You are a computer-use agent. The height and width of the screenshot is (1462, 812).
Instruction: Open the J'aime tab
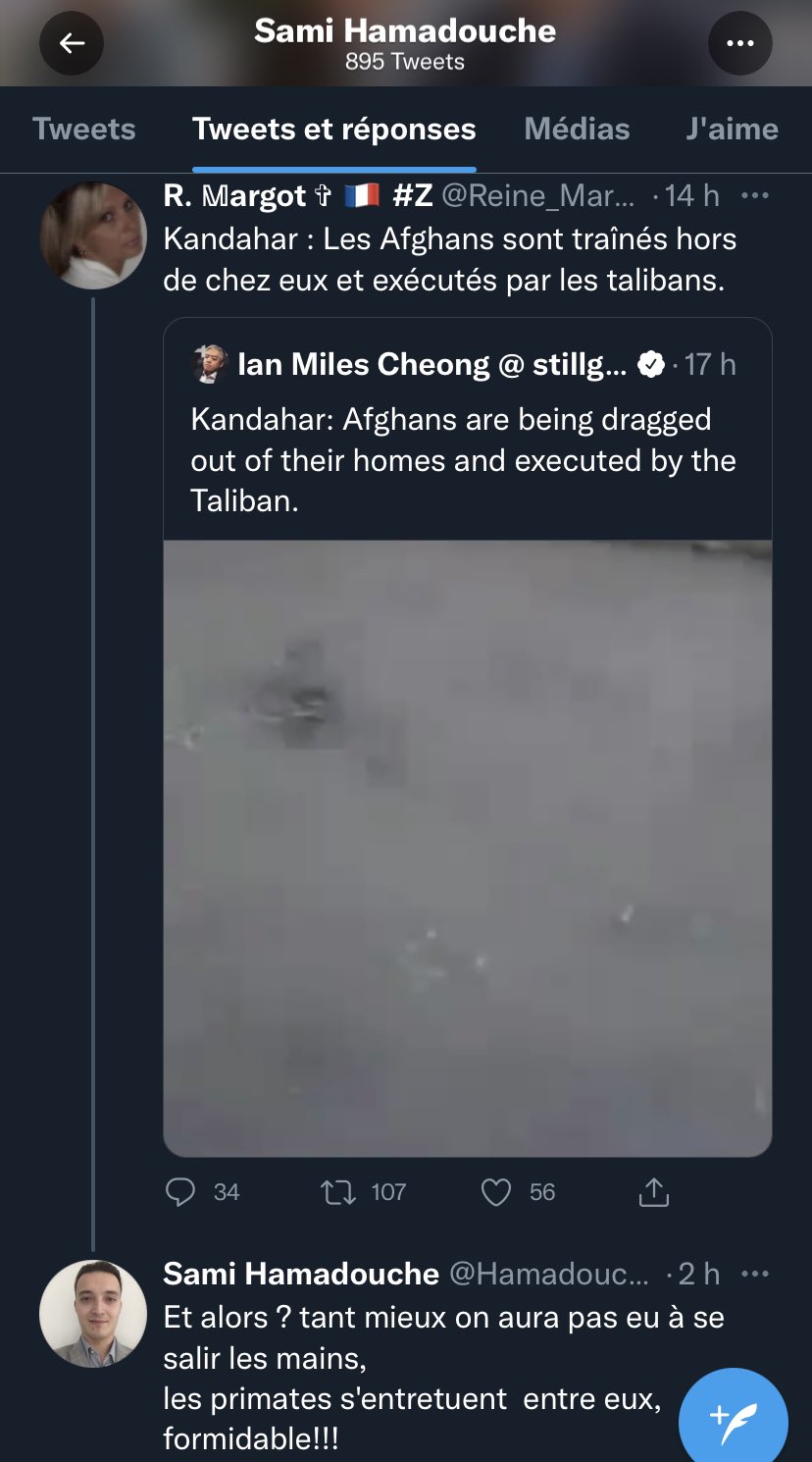[732, 129]
